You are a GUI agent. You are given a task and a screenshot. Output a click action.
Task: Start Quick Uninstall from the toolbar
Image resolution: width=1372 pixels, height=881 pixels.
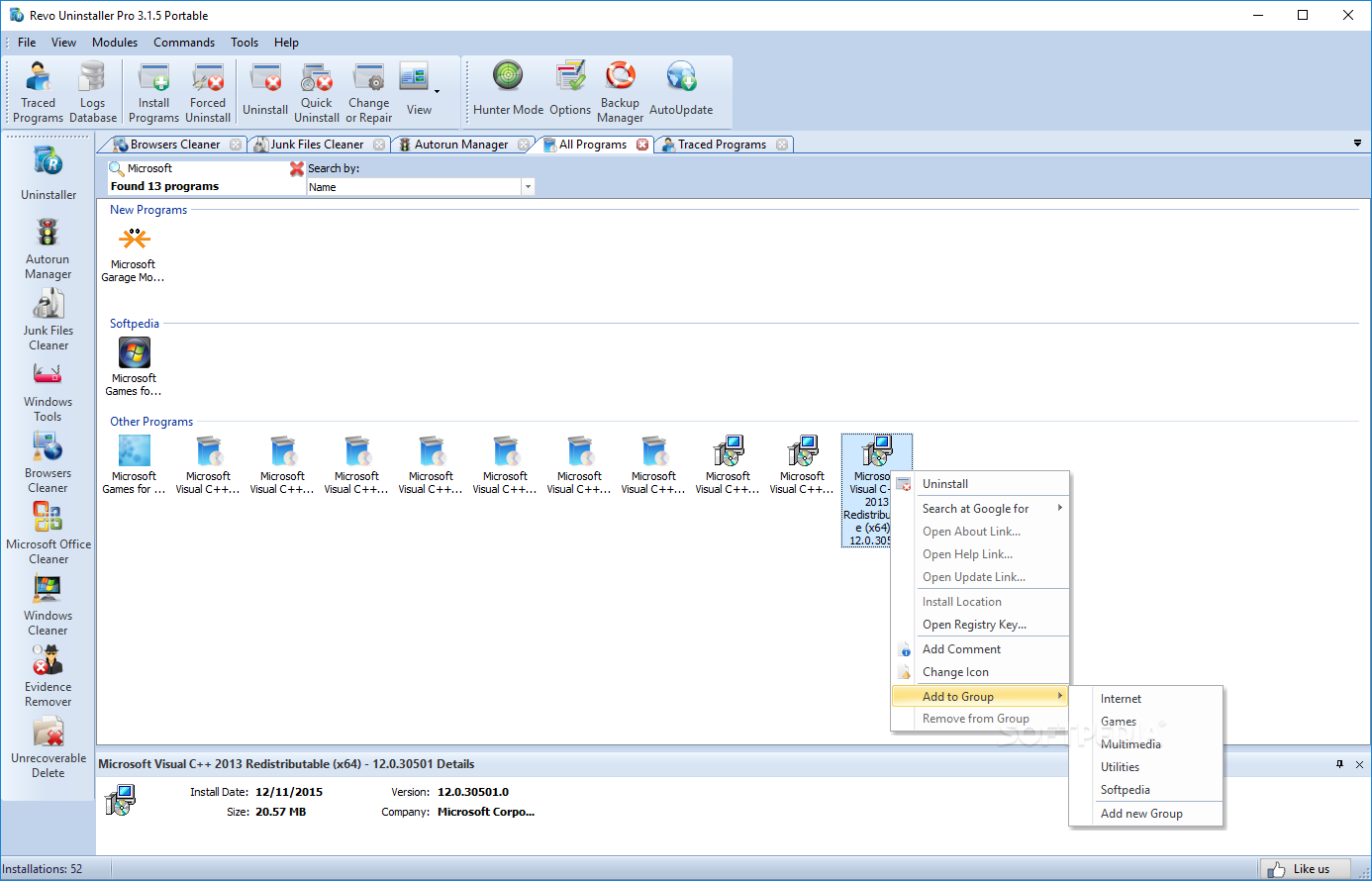click(317, 92)
